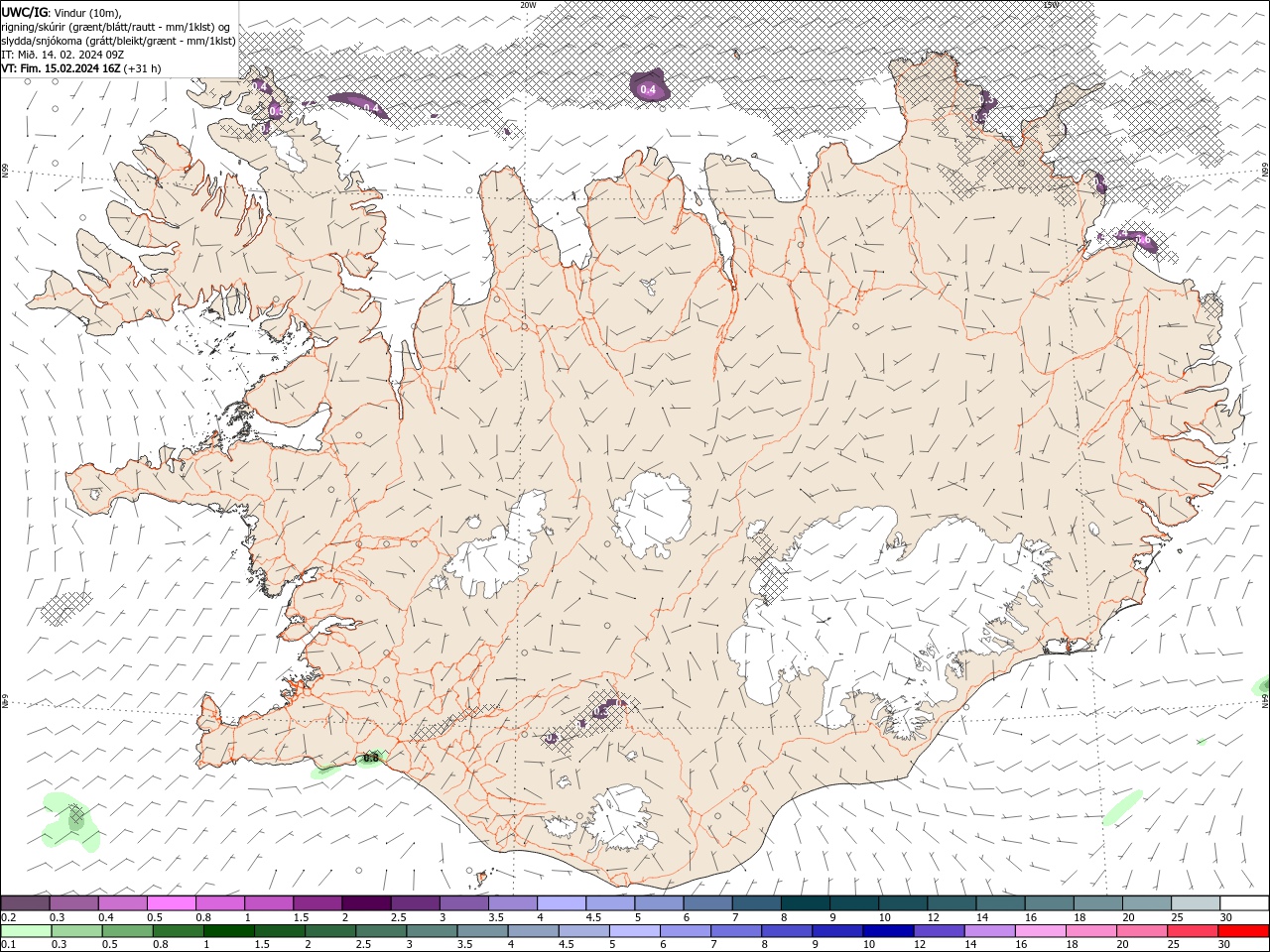
Task: Click the hot pink swatch labeled 20
Action: (1142, 931)
